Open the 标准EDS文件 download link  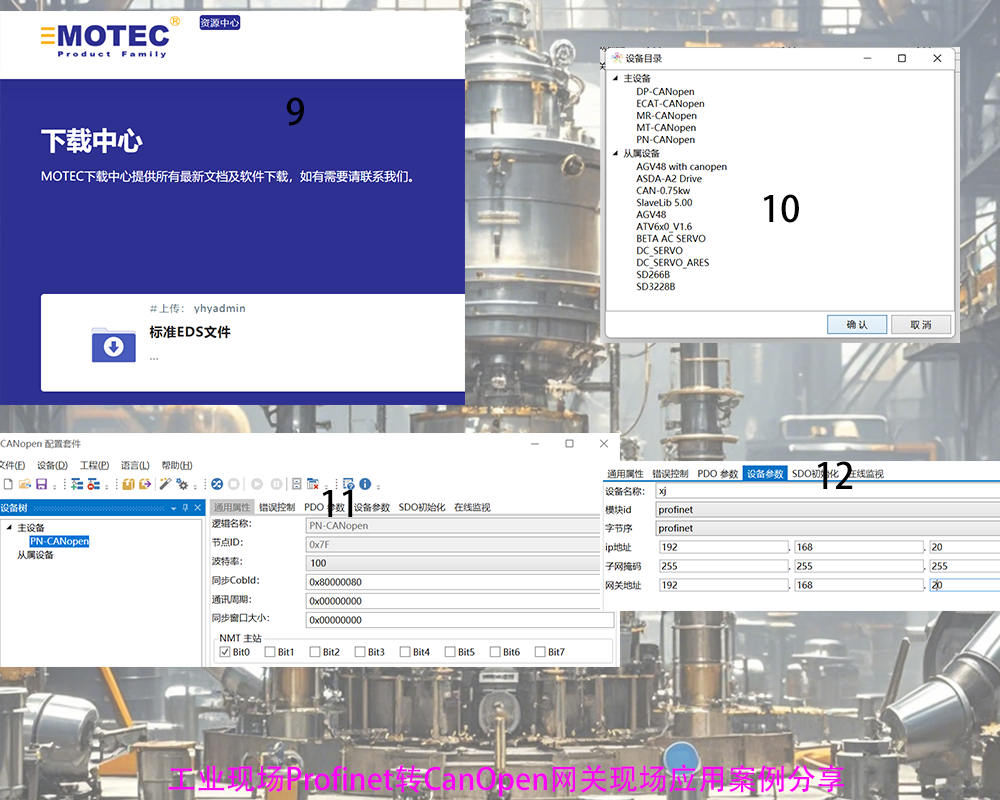coord(189,332)
